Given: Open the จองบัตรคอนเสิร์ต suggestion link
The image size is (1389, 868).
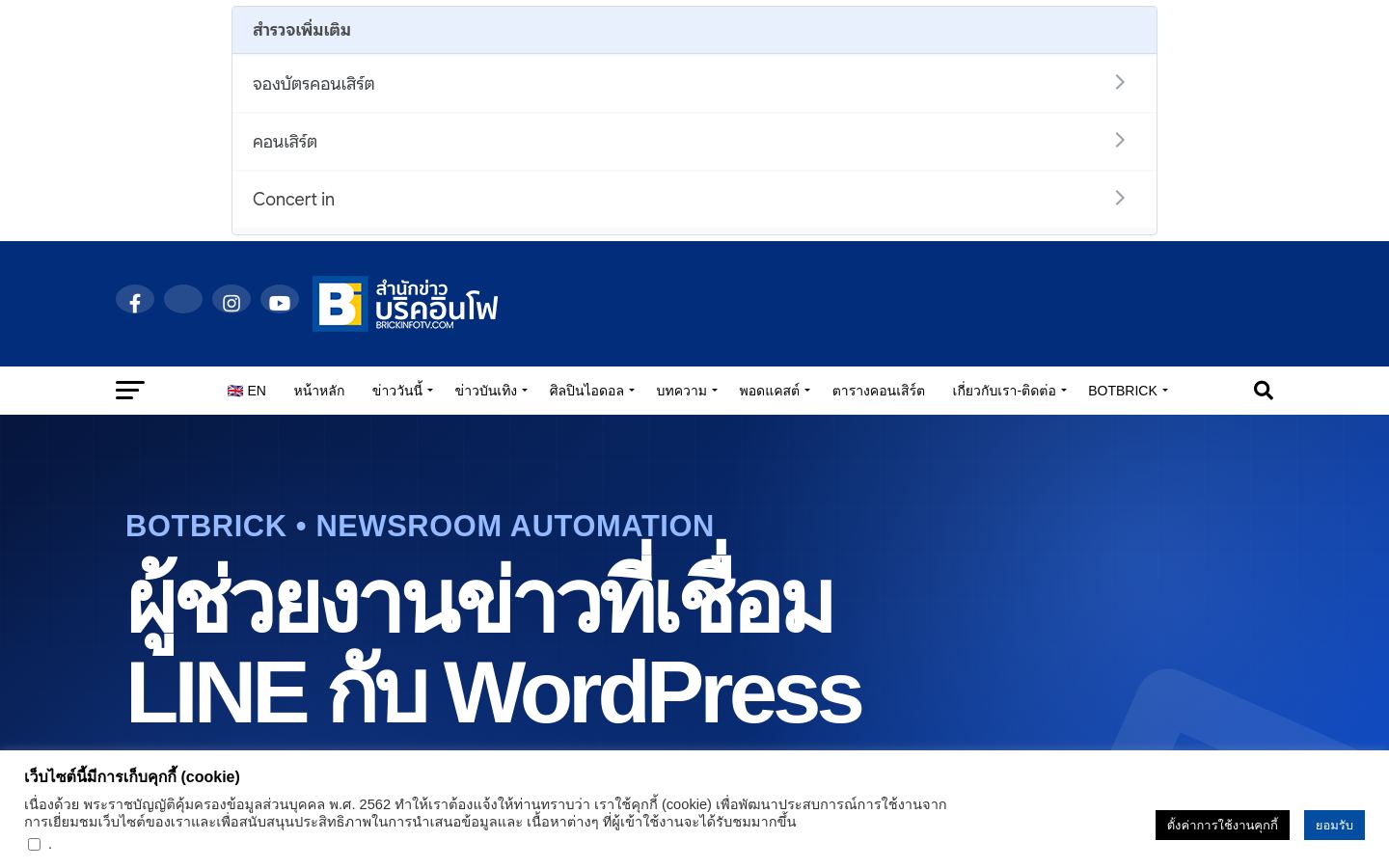Looking at the screenshot, I should click(x=694, y=84).
